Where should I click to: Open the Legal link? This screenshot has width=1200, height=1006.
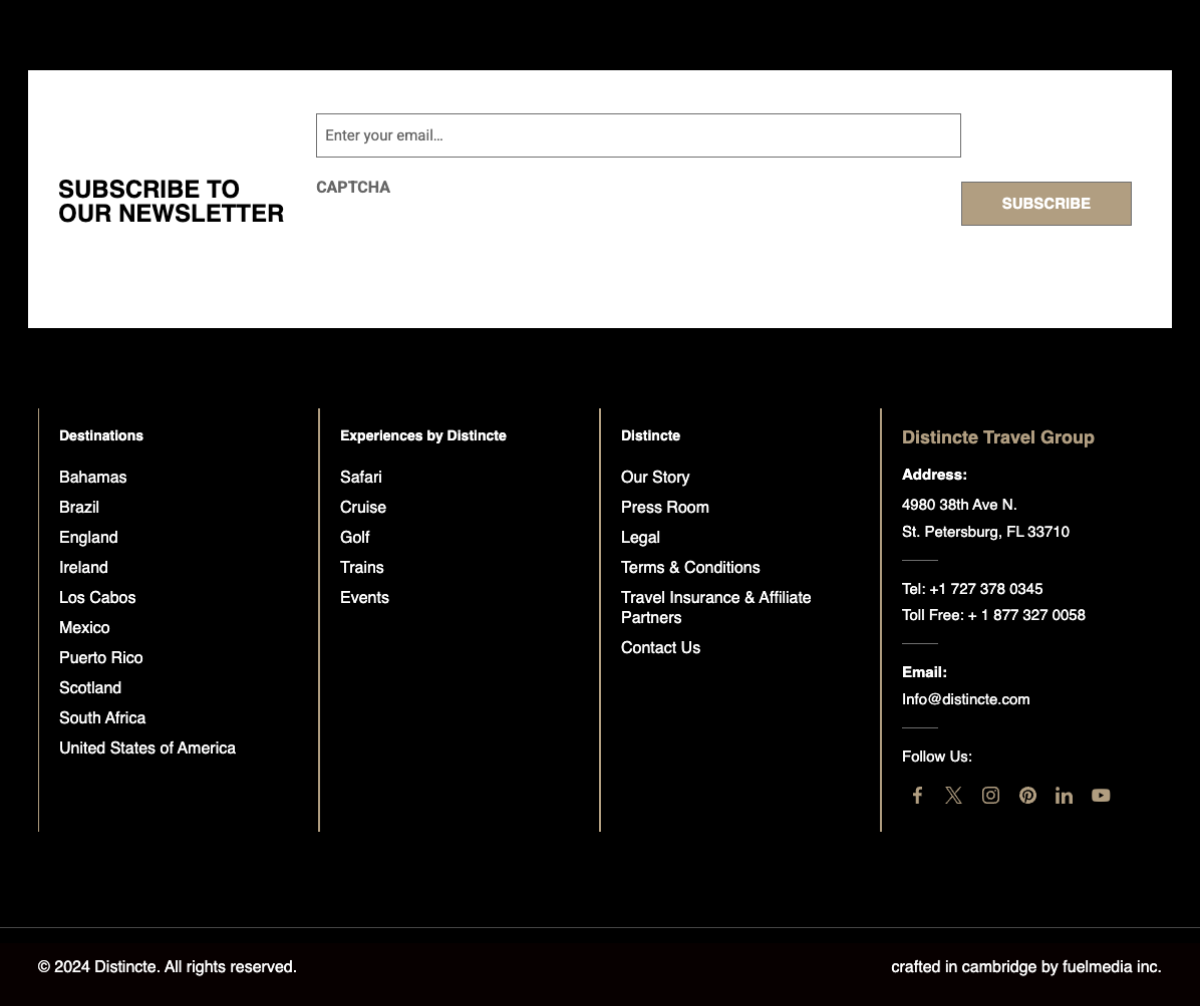tap(640, 537)
